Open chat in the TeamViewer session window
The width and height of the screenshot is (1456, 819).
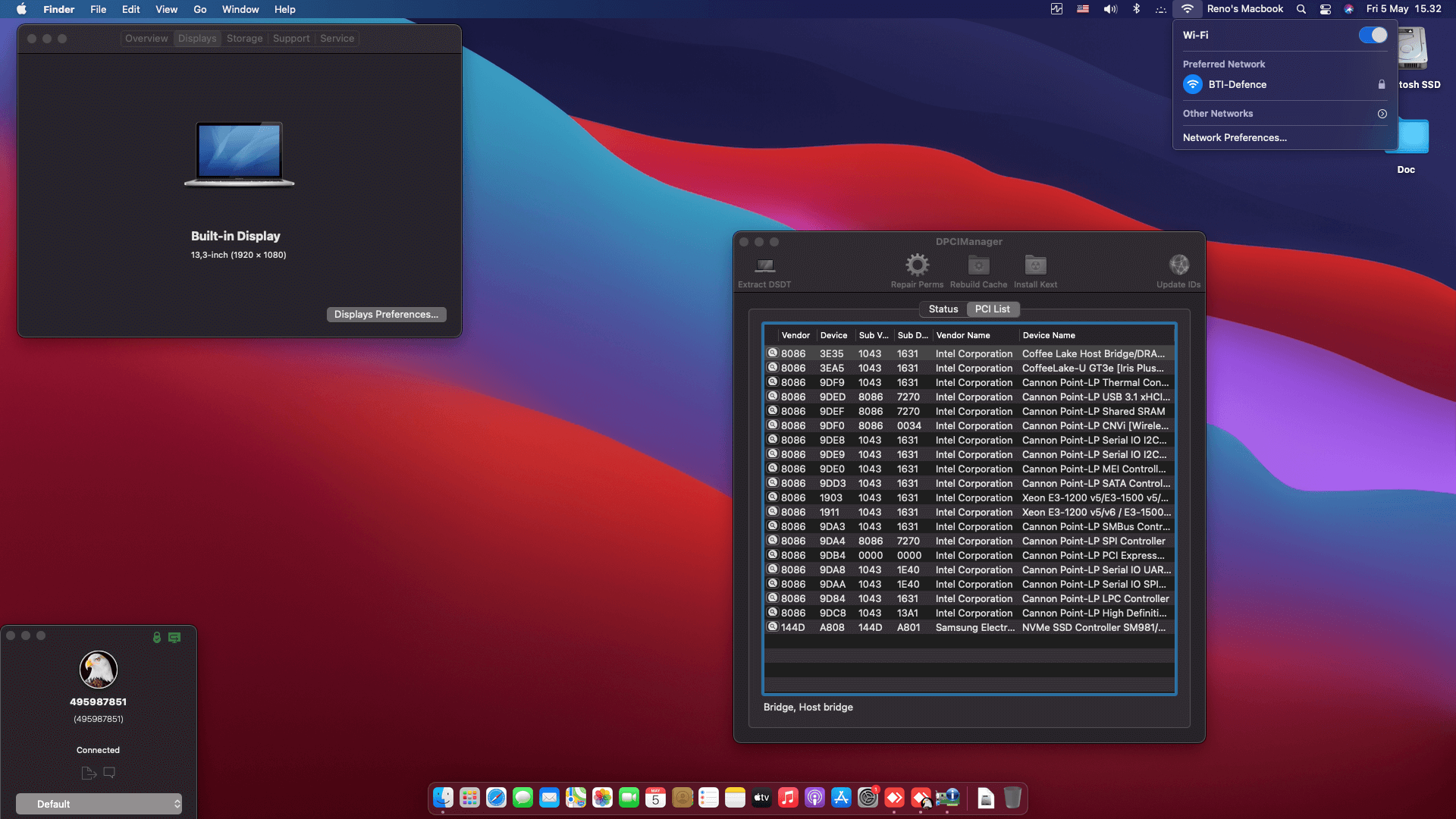tap(109, 773)
